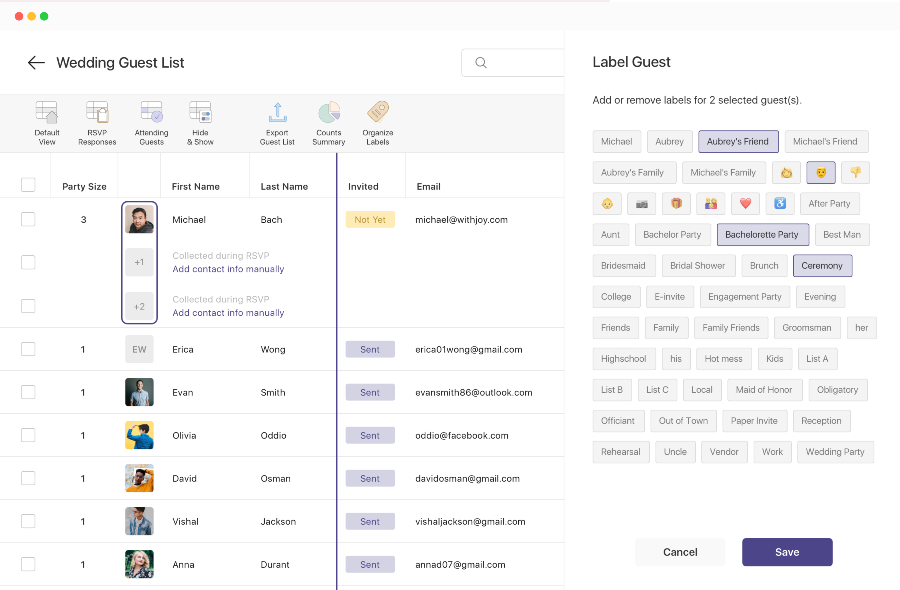Select the camera emoji label
900x590 pixels.
642,203
